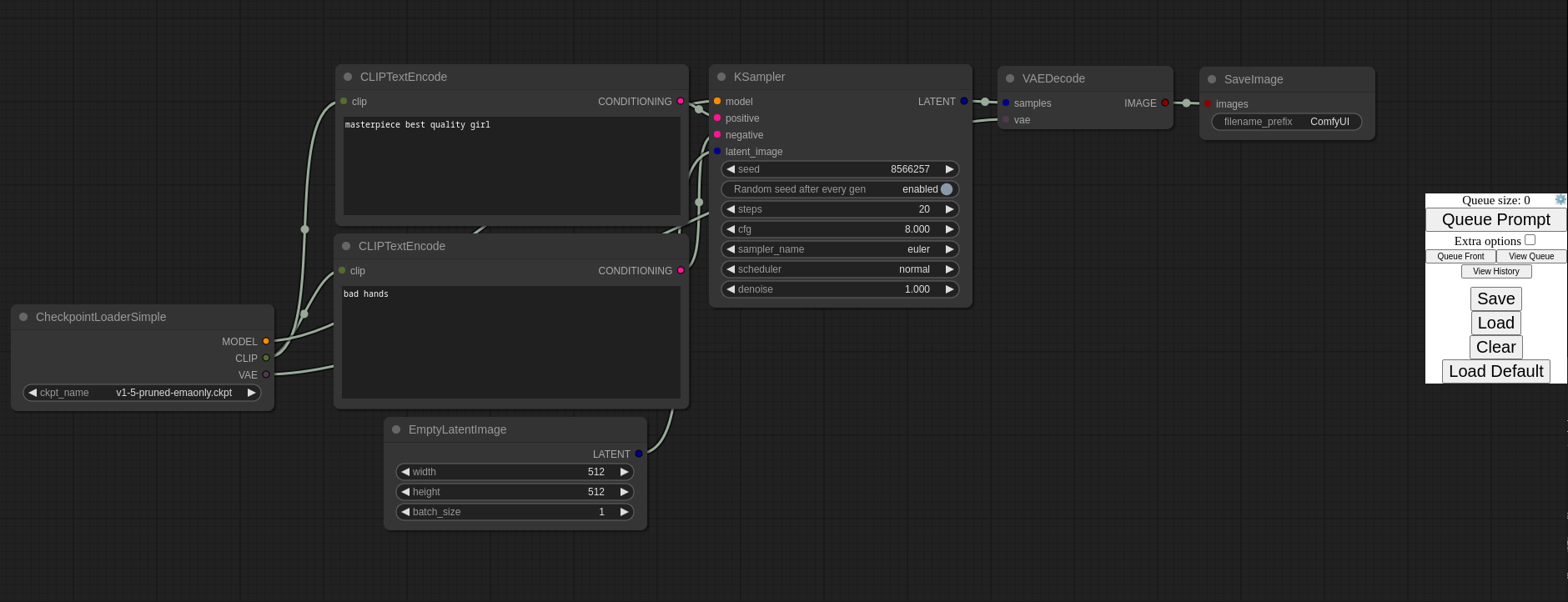Enable the Extra options checkbox
Screen dimensions: 1568x602
[1530, 240]
